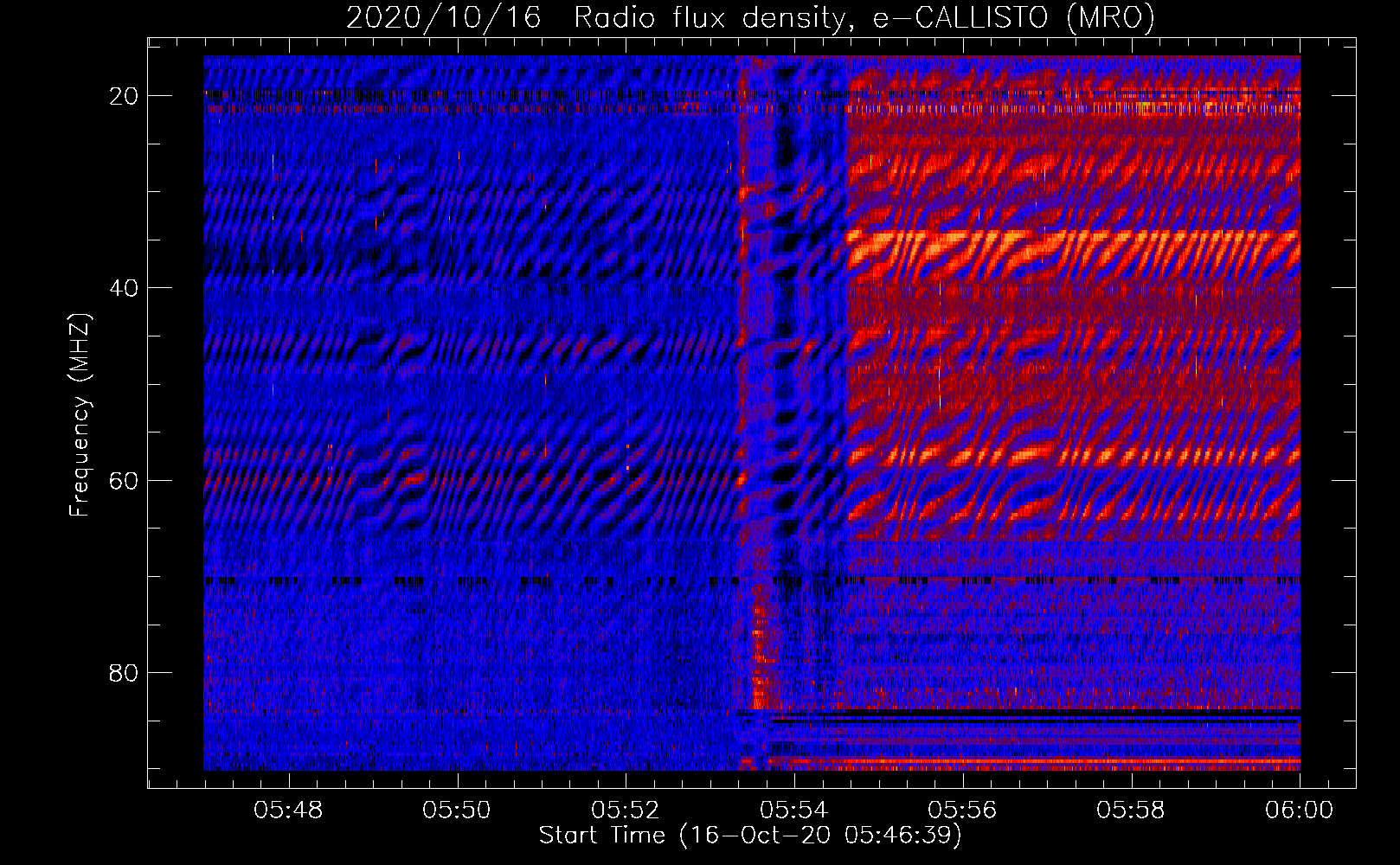Click the 20 MHz frequency tick label
The height and width of the screenshot is (865, 1400).
125,96
